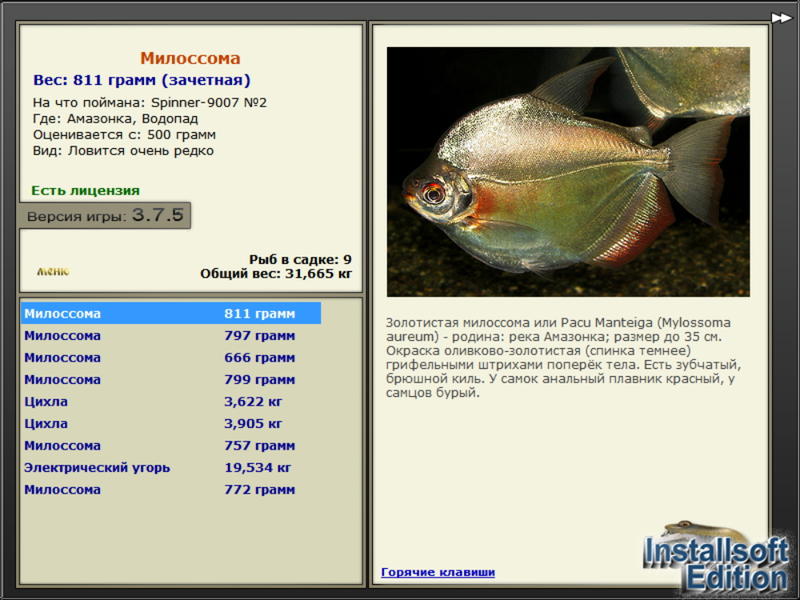Click the Installsoft Edition logo

click(x=716, y=559)
